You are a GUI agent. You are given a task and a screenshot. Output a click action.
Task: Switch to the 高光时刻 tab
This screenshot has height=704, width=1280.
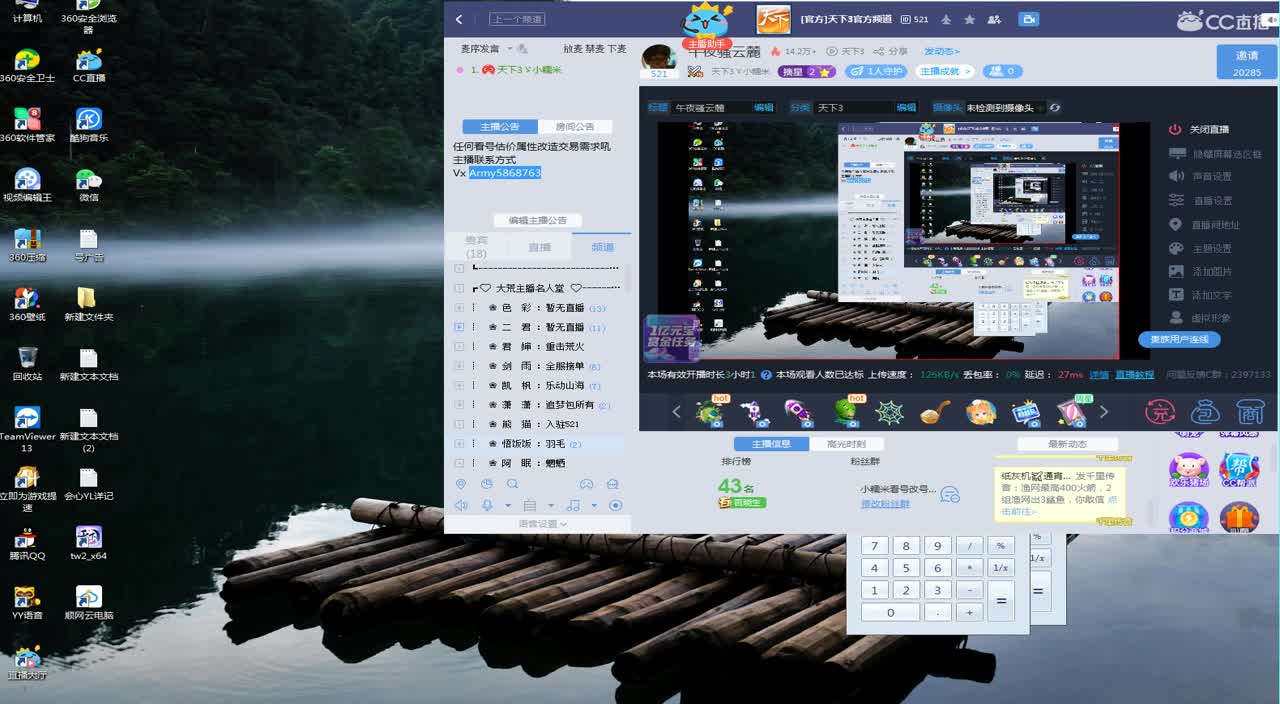[x=846, y=444]
